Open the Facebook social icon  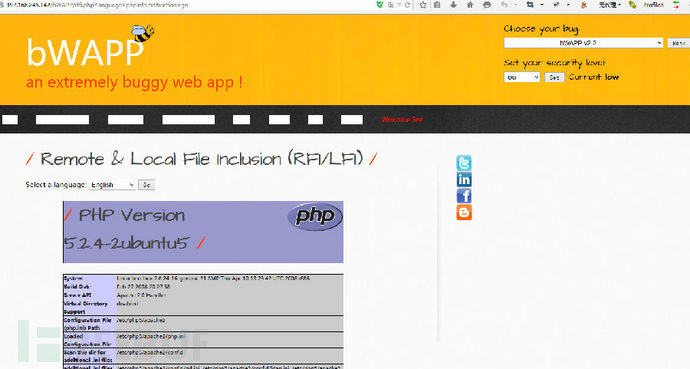pos(464,196)
